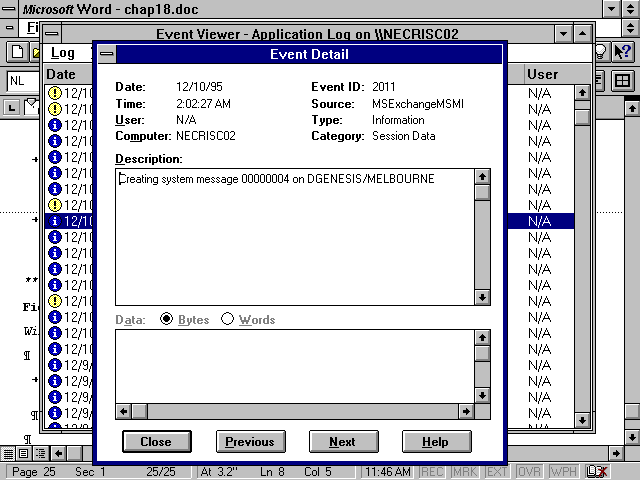The height and width of the screenshot is (480, 640).
Task: Click Word vertical scroll up arrow
Action: pyautogui.click(x=632, y=108)
